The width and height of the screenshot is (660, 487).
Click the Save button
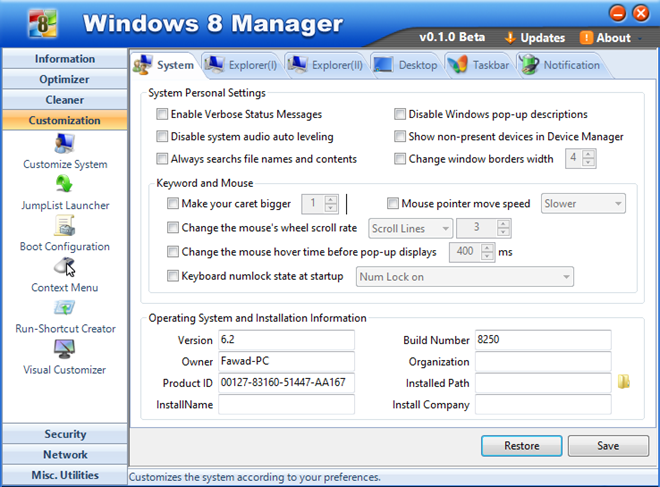[608, 446]
